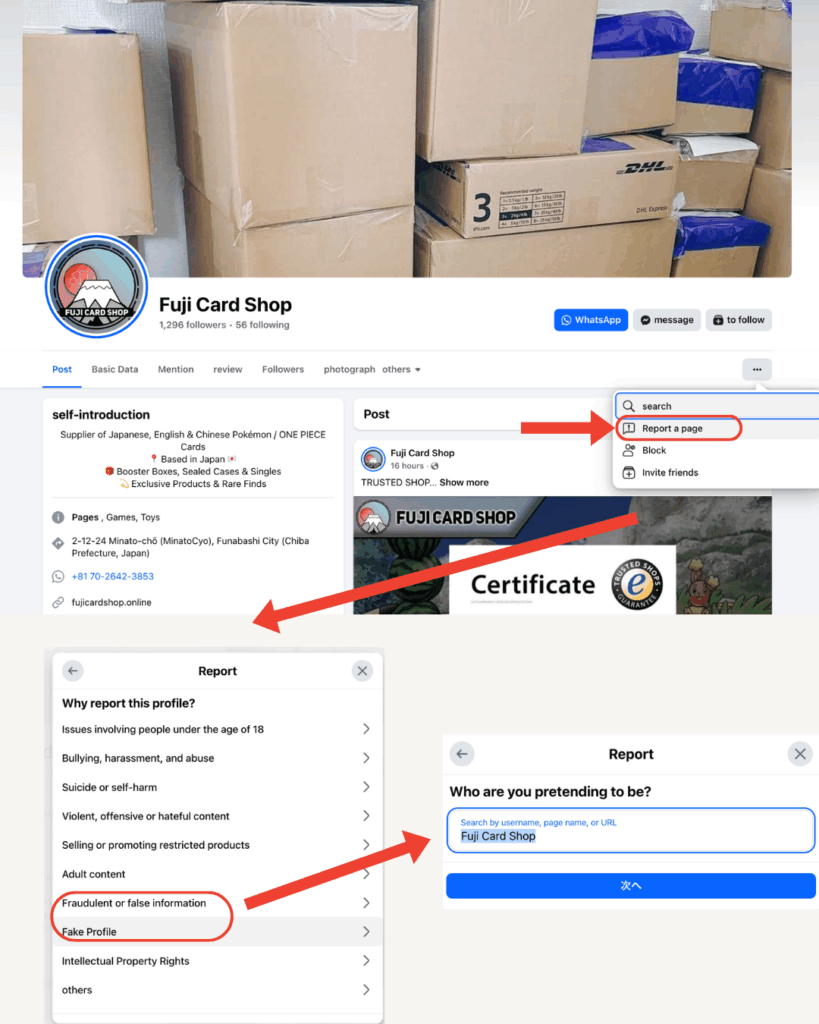
Task: Click the page name search input field
Action: [631, 830]
